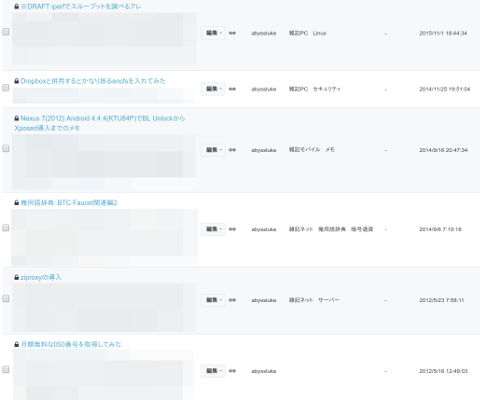The image size is (480, 400).
Task: Click the lock icon beside the 050番号 post
Action: tap(16, 344)
